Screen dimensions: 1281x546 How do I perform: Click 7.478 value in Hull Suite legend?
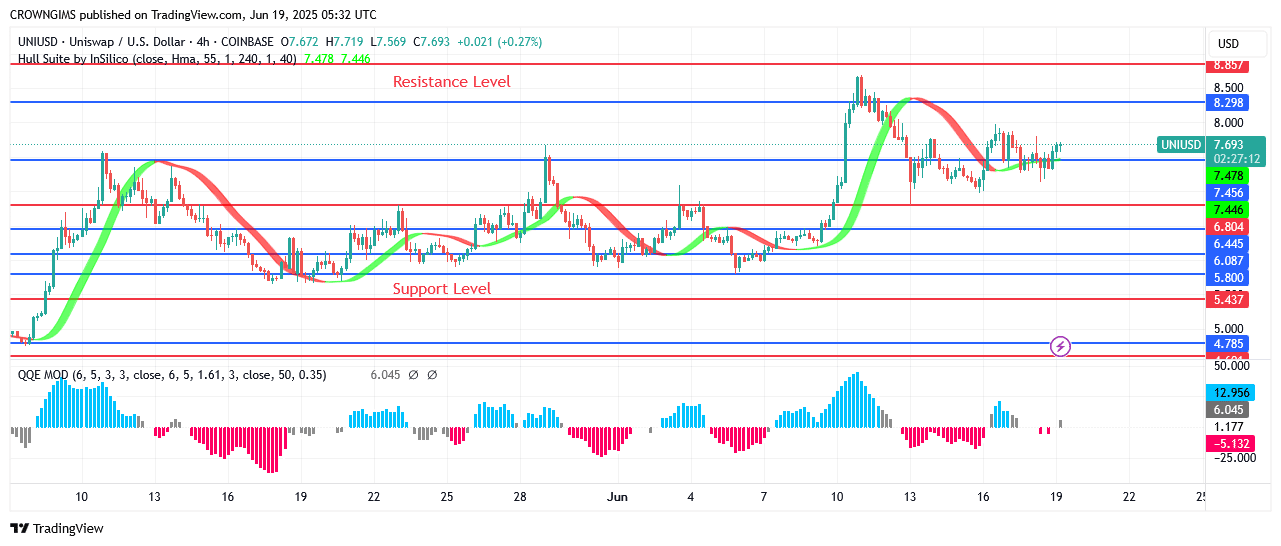[x=317, y=59]
